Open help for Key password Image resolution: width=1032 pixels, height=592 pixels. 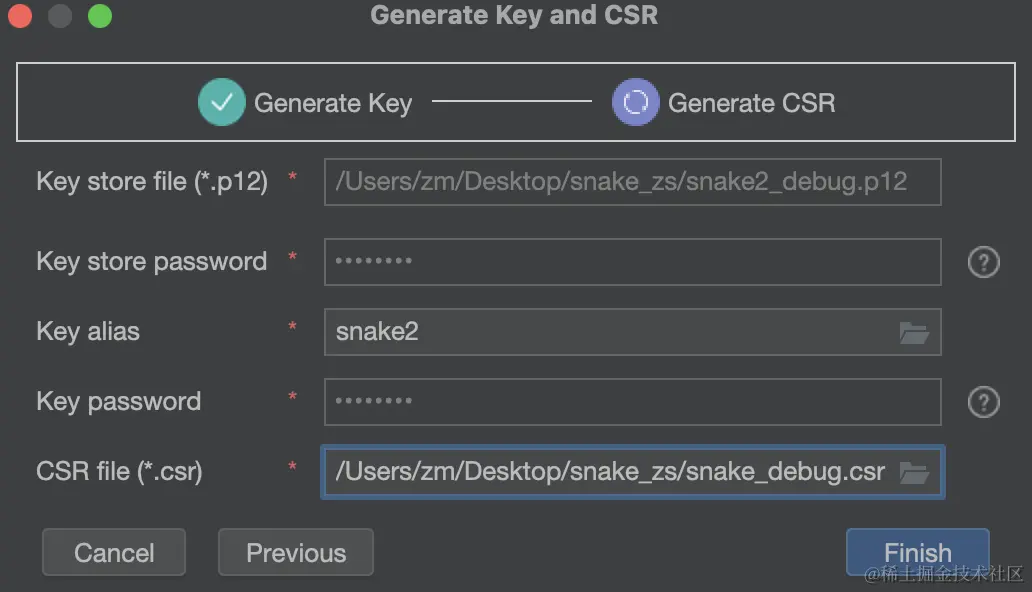tap(983, 402)
